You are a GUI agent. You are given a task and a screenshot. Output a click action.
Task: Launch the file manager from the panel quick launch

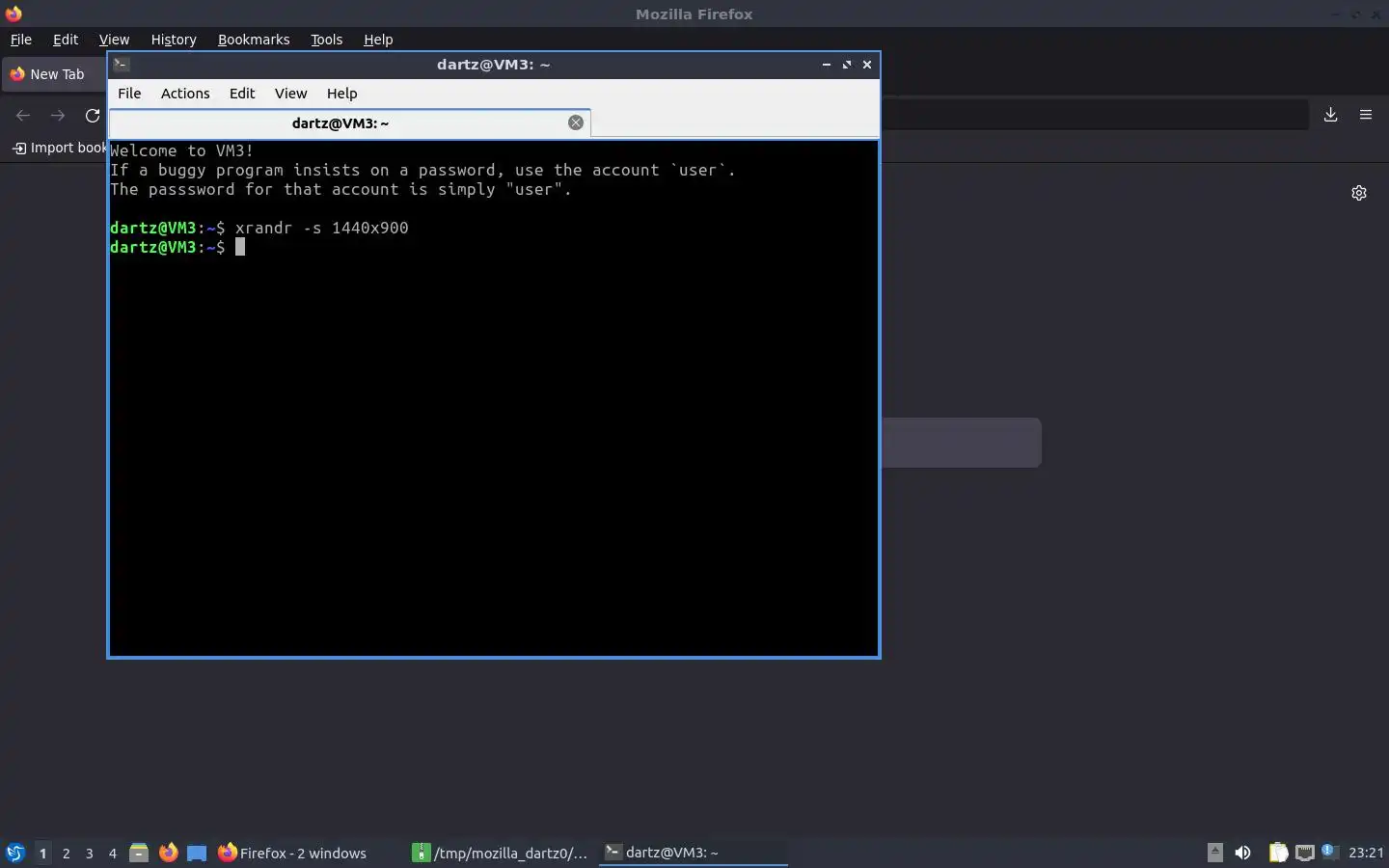(139, 853)
